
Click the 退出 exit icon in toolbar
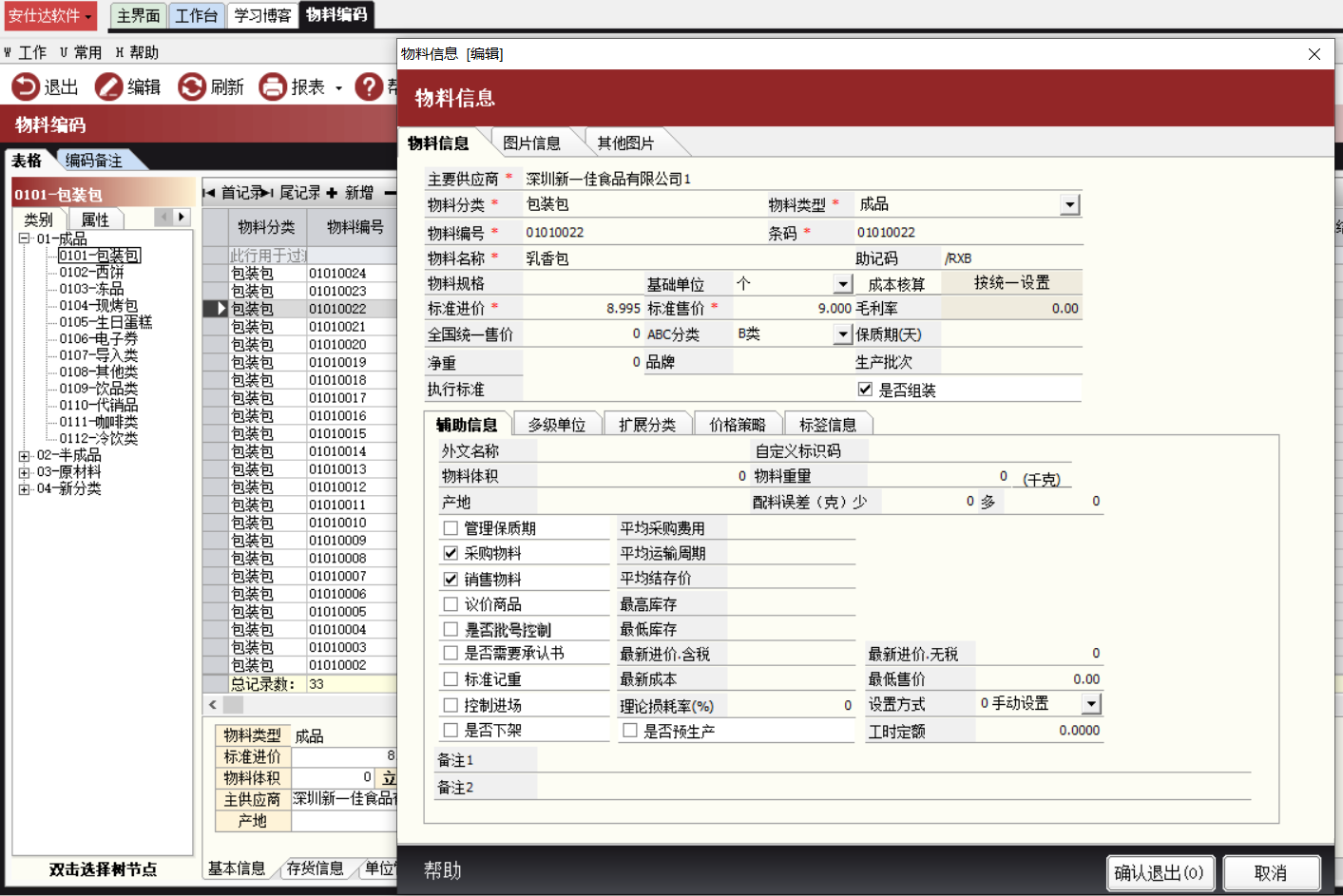(26, 87)
